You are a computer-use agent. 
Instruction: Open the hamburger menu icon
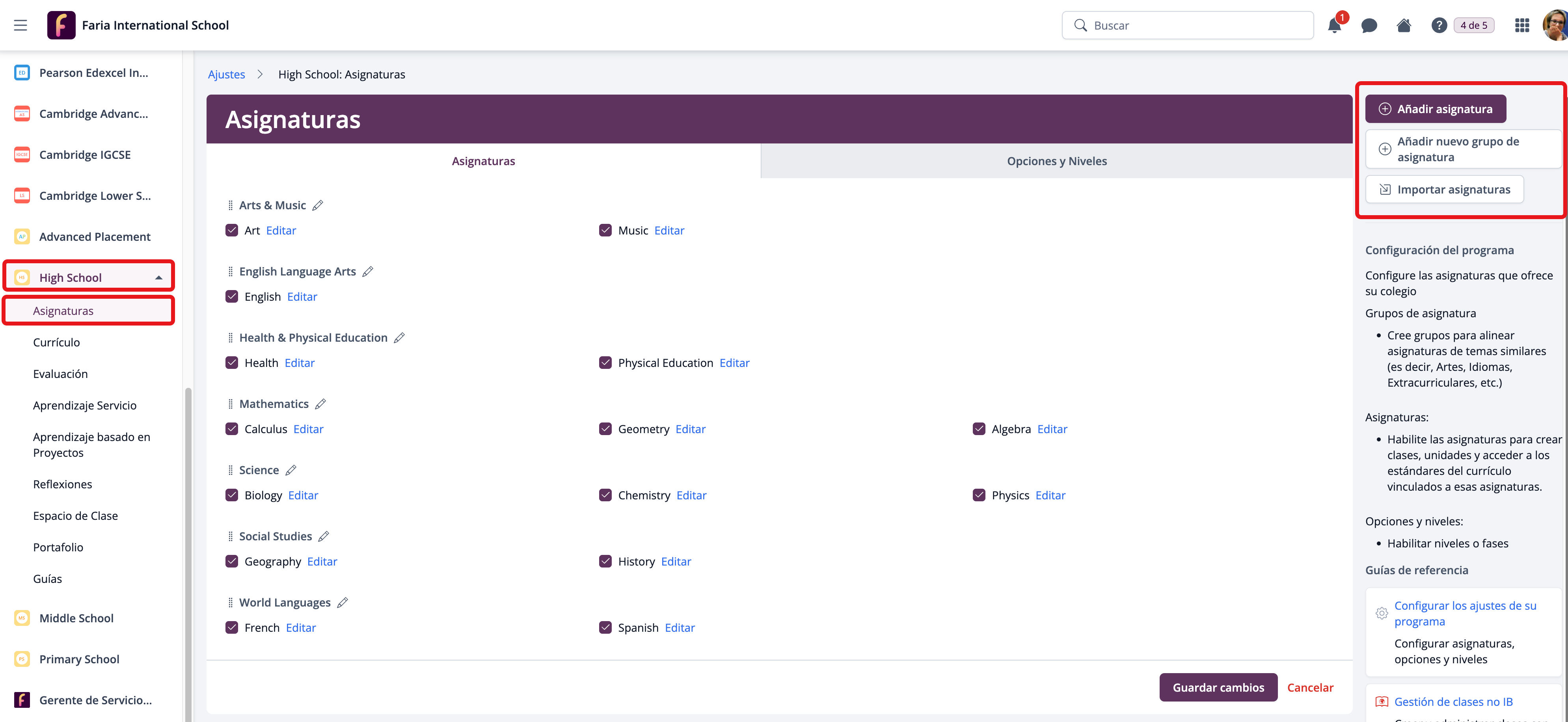pos(21,25)
